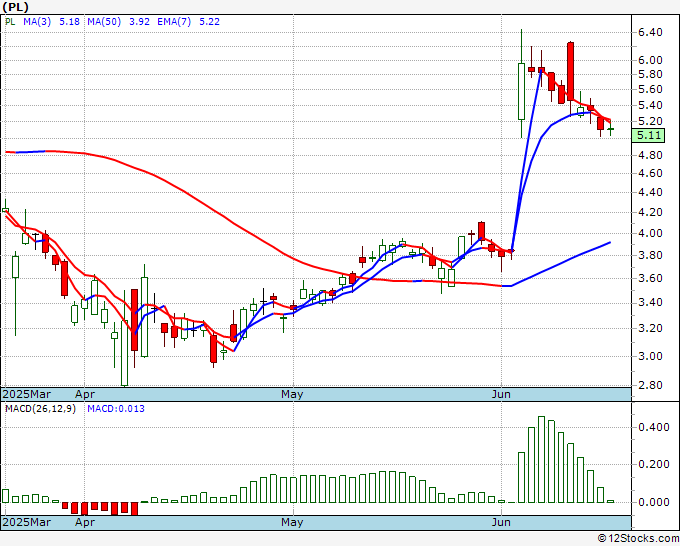
Task: Click Jun on the MACD panel date axis
Action: click(x=501, y=522)
